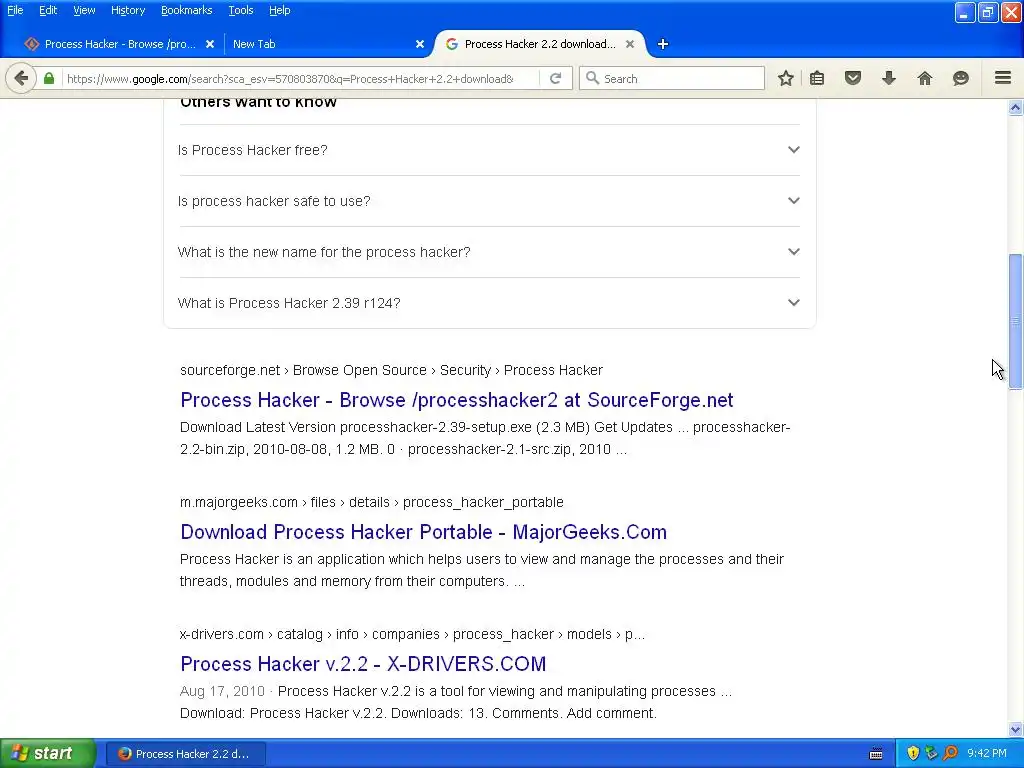Go back using the browser back arrow
Screen dimensions: 1024x768
21,78
